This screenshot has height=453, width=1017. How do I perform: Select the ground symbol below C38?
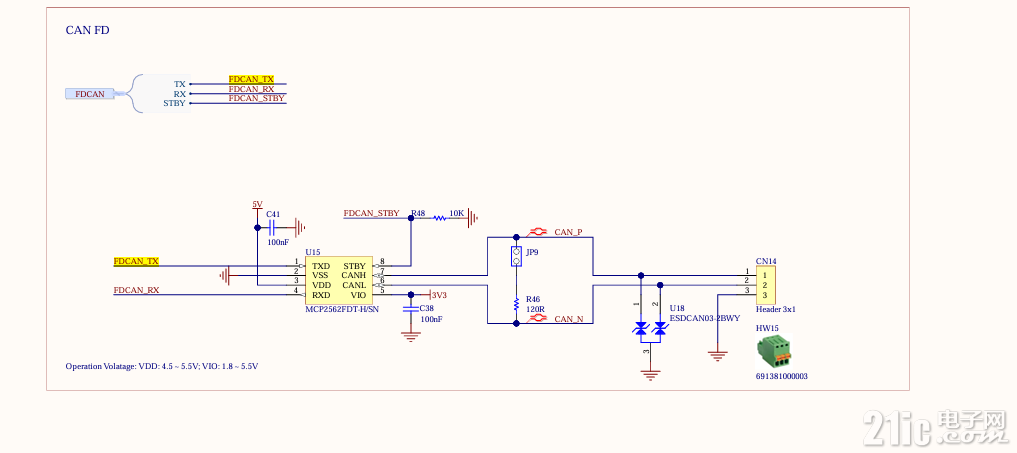point(409,336)
